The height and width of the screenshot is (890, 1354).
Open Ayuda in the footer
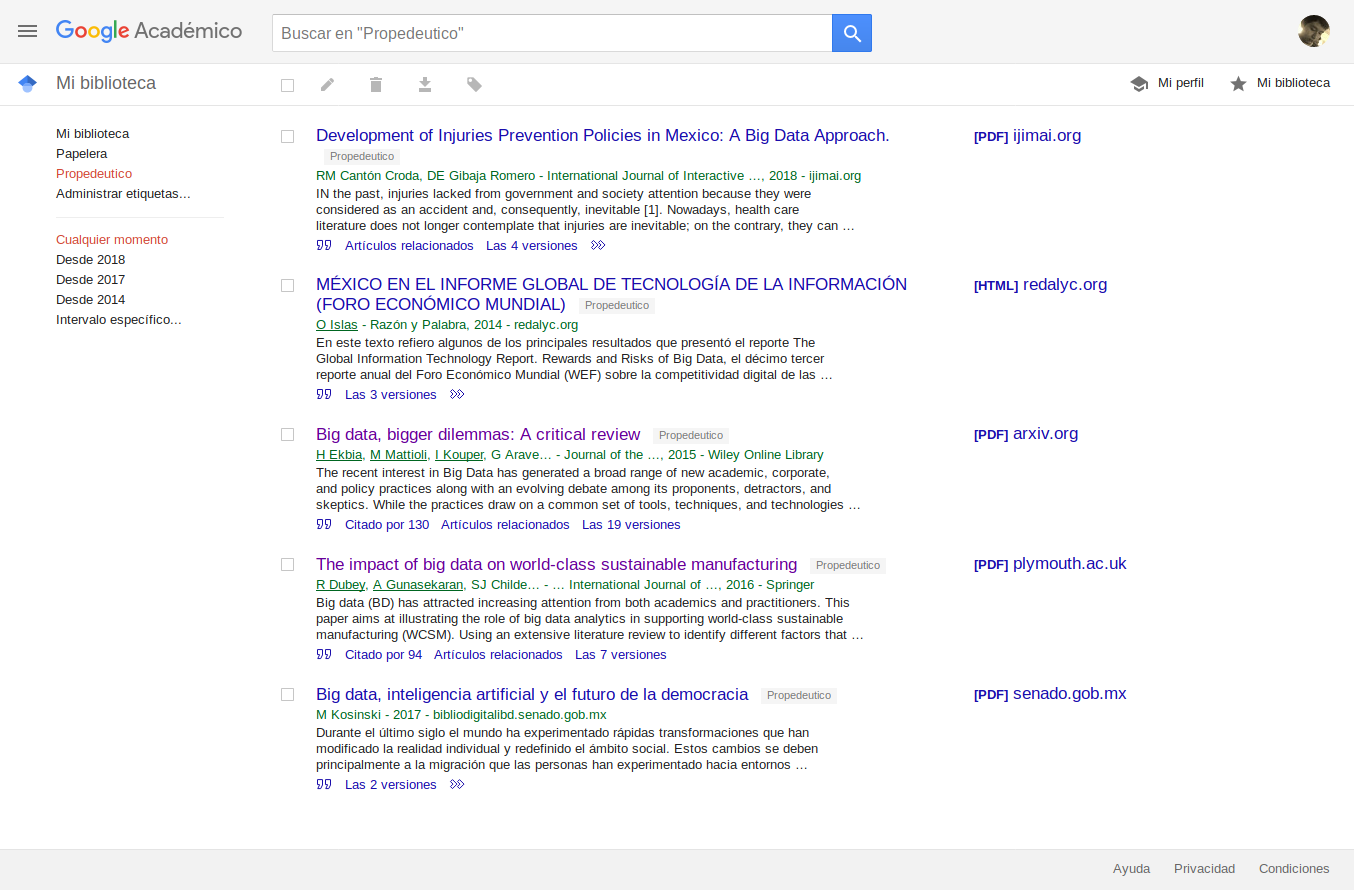point(1131,868)
